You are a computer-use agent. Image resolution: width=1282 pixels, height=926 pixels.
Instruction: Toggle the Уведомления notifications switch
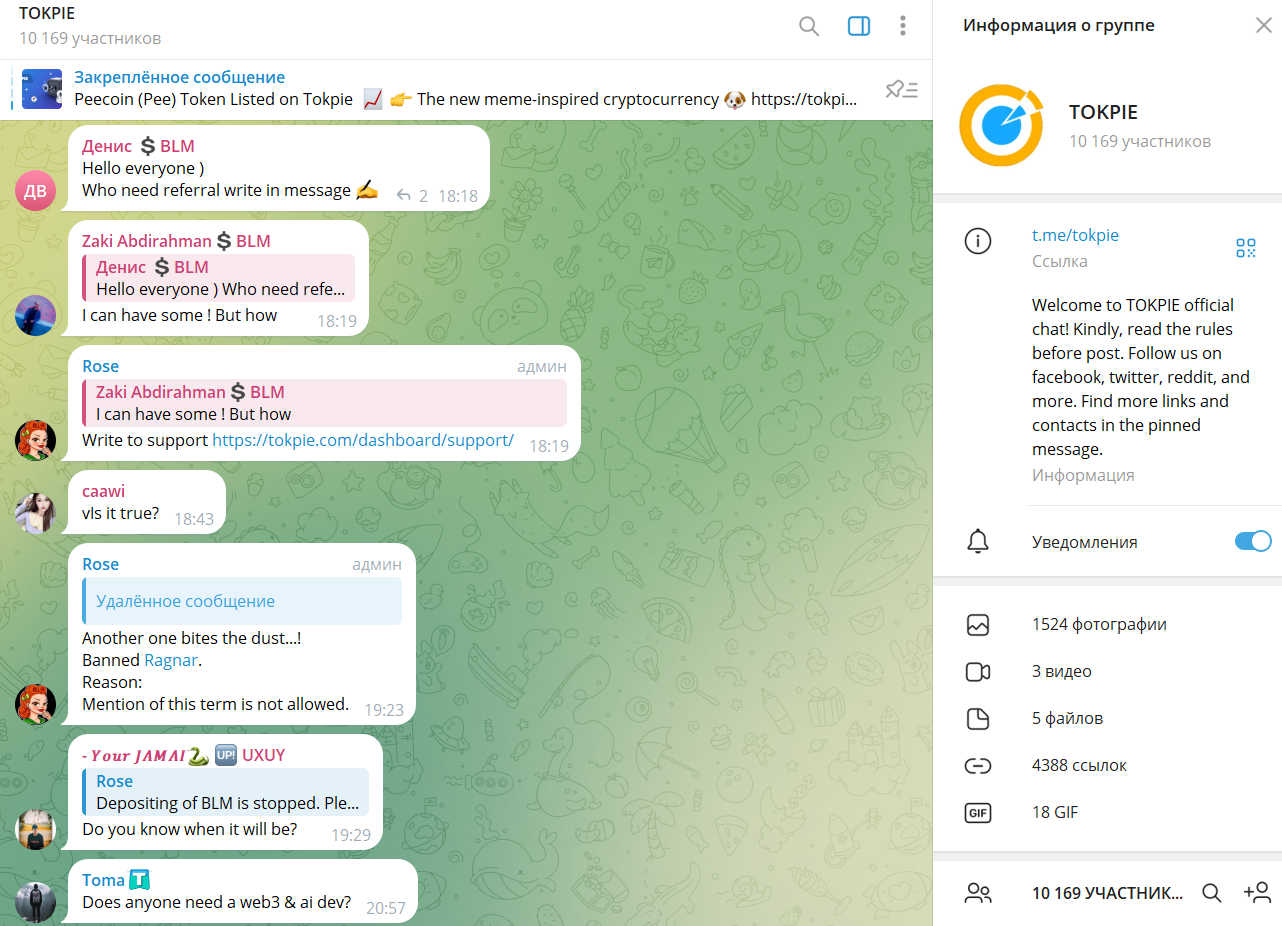pos(1253,542)
